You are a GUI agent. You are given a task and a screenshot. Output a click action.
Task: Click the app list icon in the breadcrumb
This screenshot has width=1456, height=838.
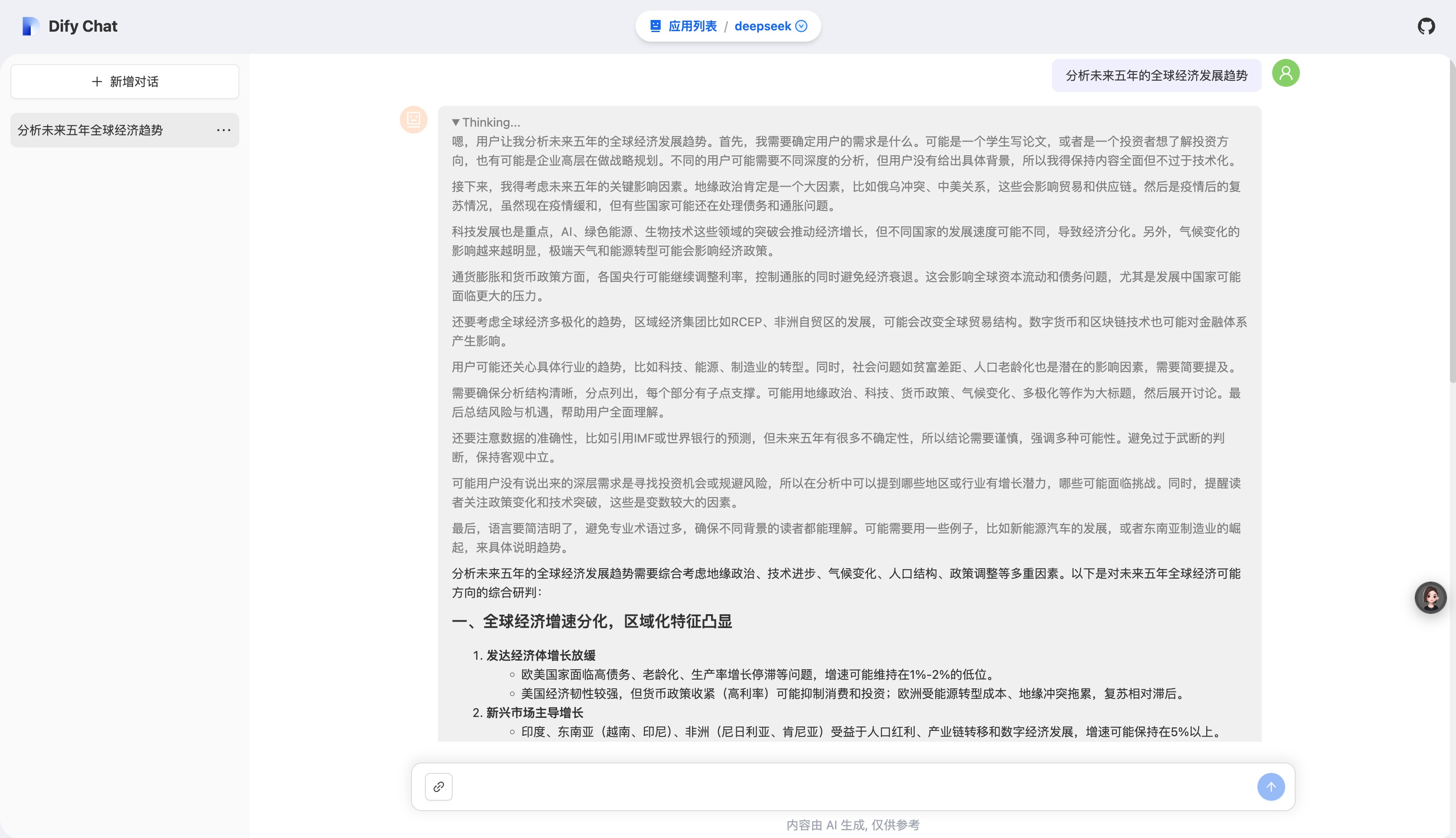pos(655,25)
